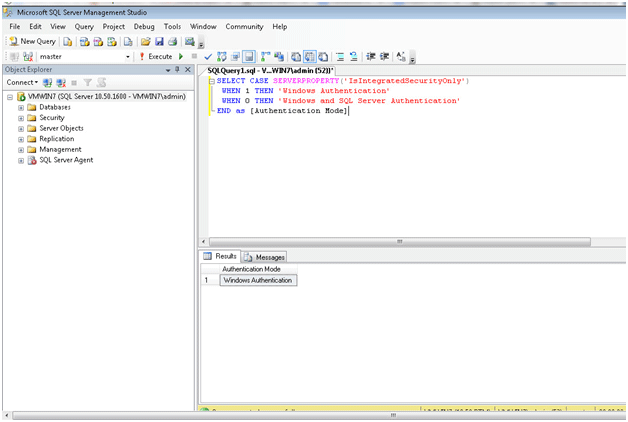Viewport: 628px width, 422px height.
Task: Open Object Explorer window position dropdown arrow
Action: click(168, 70)
